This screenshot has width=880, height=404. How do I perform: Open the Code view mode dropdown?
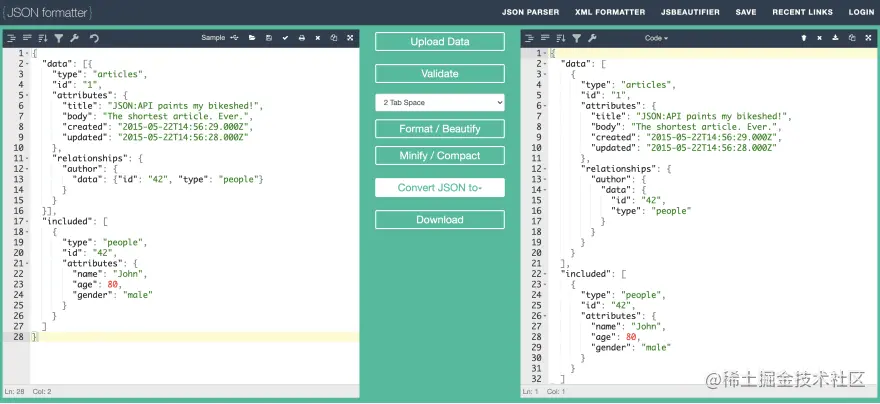point(656,38)
